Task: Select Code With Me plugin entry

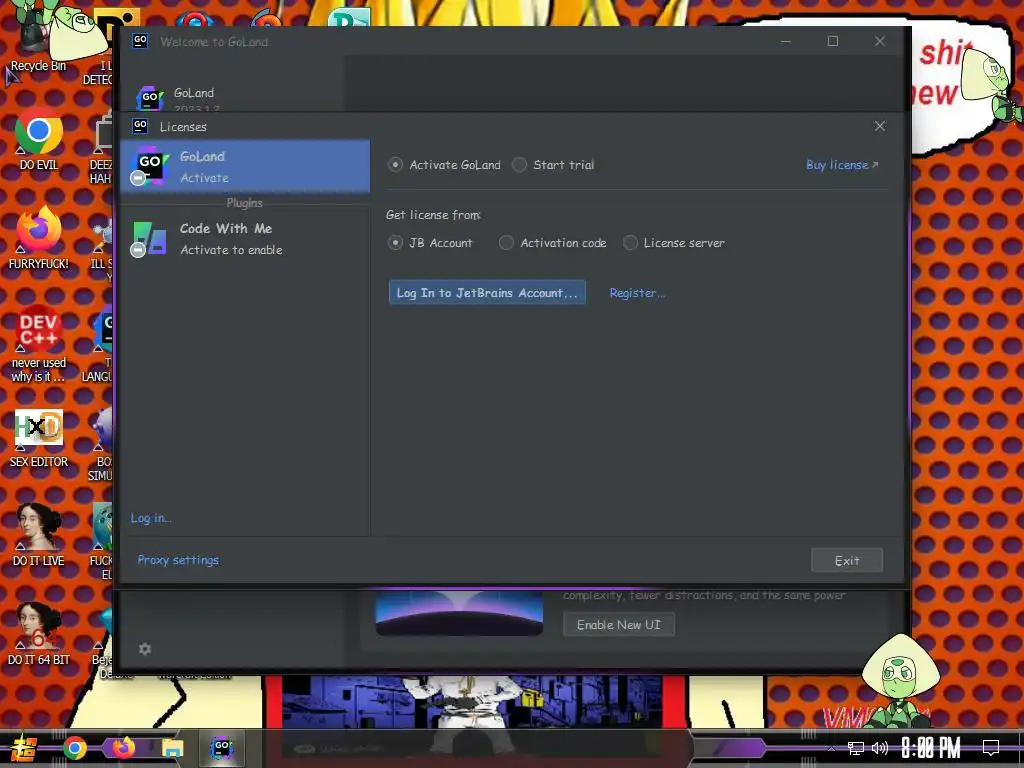Action: (x=245, y=239)
